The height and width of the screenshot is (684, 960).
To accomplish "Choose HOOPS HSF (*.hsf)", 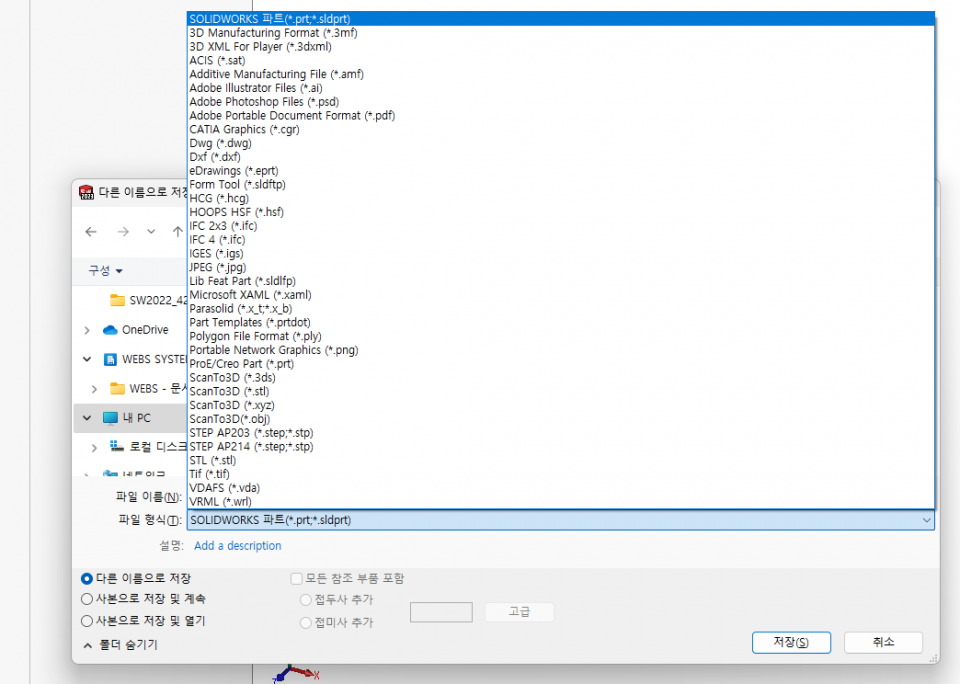I will click(x=561, y=212).
